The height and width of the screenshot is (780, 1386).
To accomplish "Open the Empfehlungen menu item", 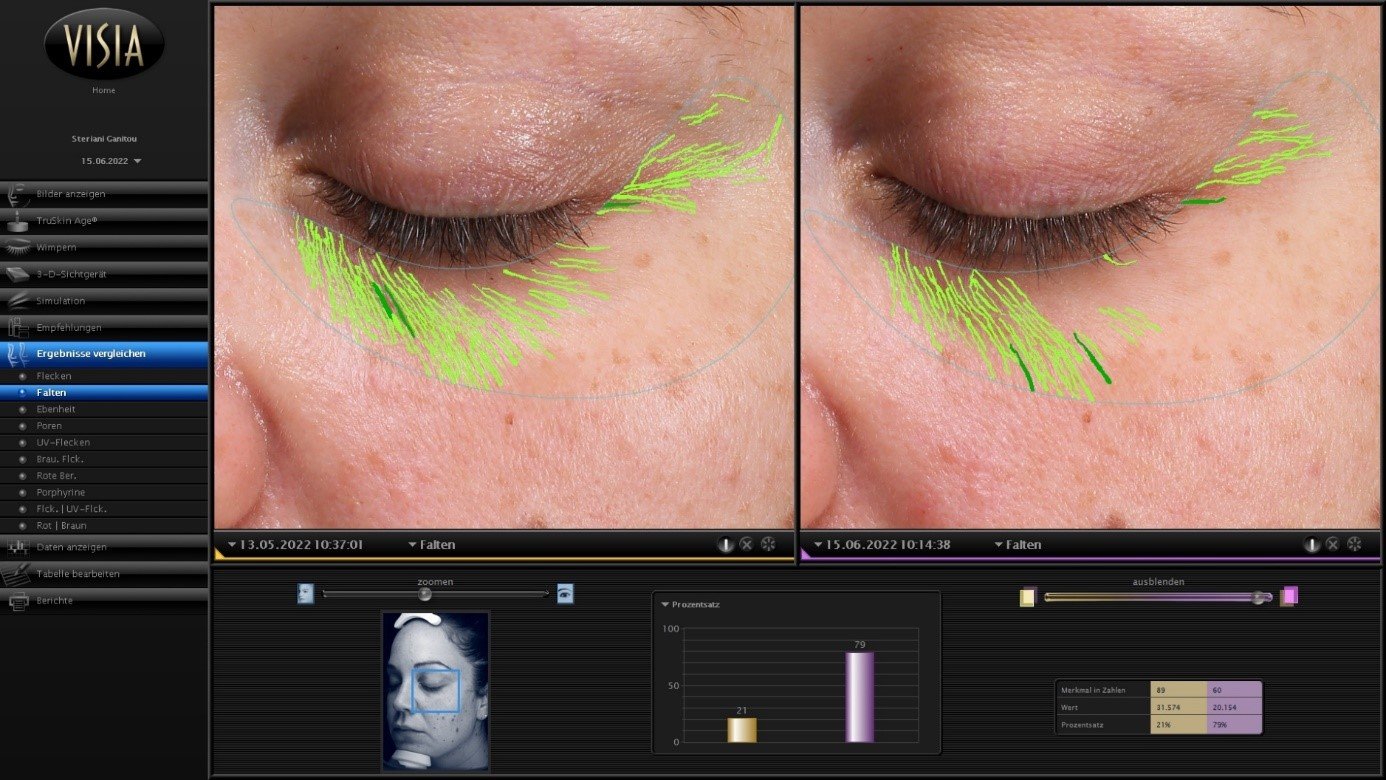I will click(x=68, y=328).
